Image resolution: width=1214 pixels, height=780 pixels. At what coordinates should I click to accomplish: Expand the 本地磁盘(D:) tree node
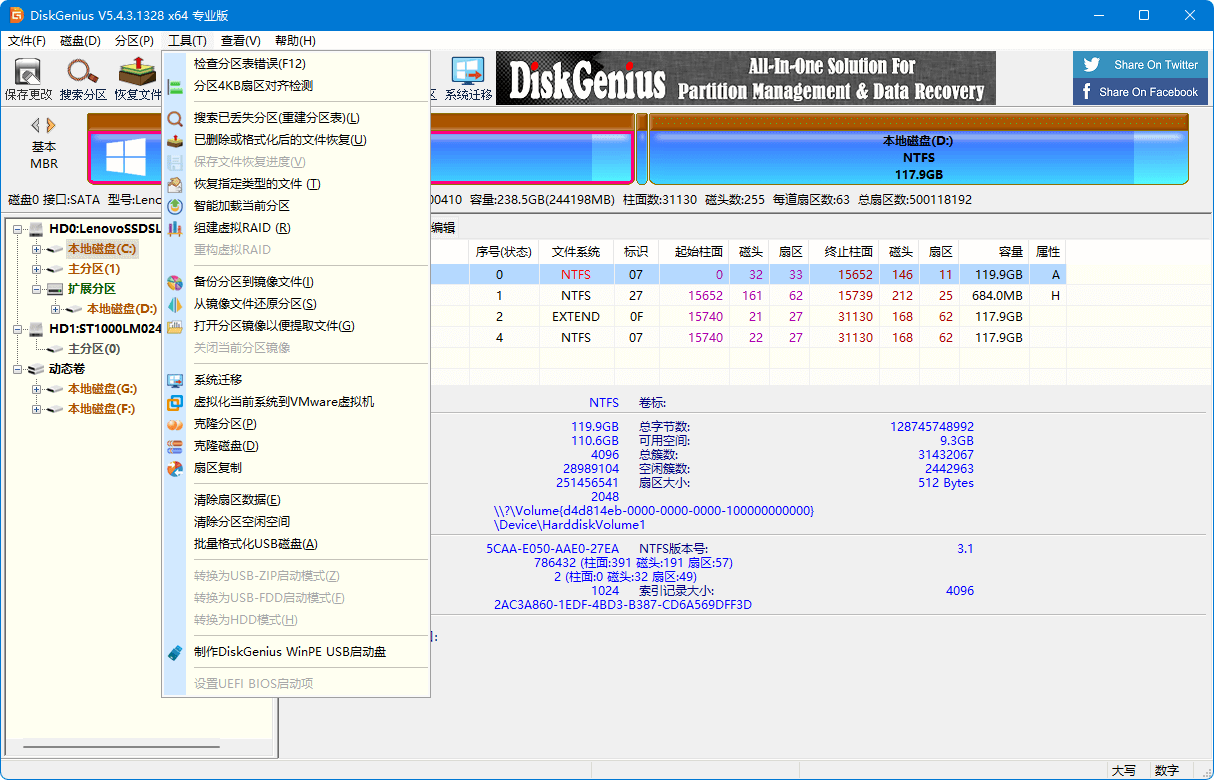point(56,309)
